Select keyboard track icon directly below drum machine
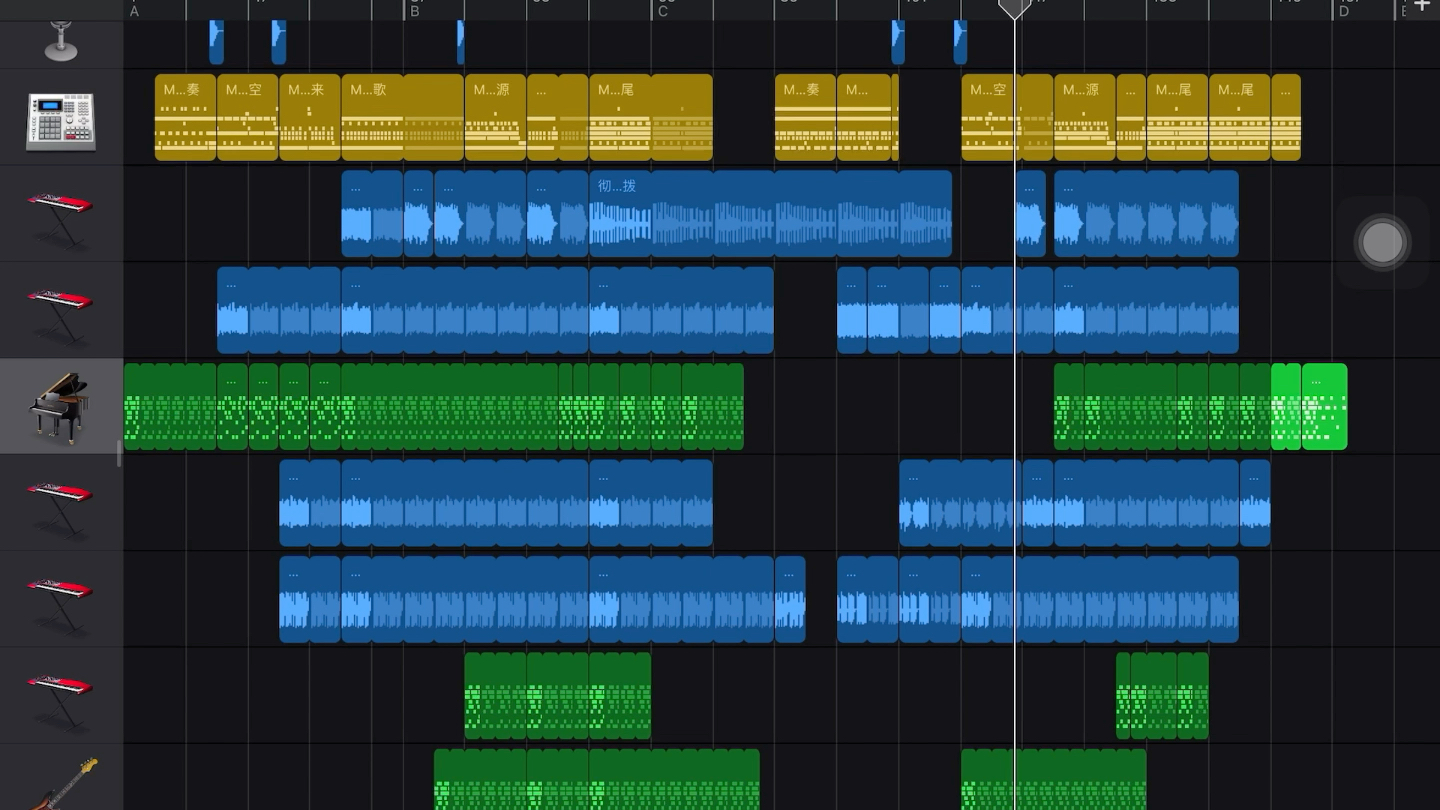Image resolution: width=1440 pixels, height=810 pixels. coord(61,217)
